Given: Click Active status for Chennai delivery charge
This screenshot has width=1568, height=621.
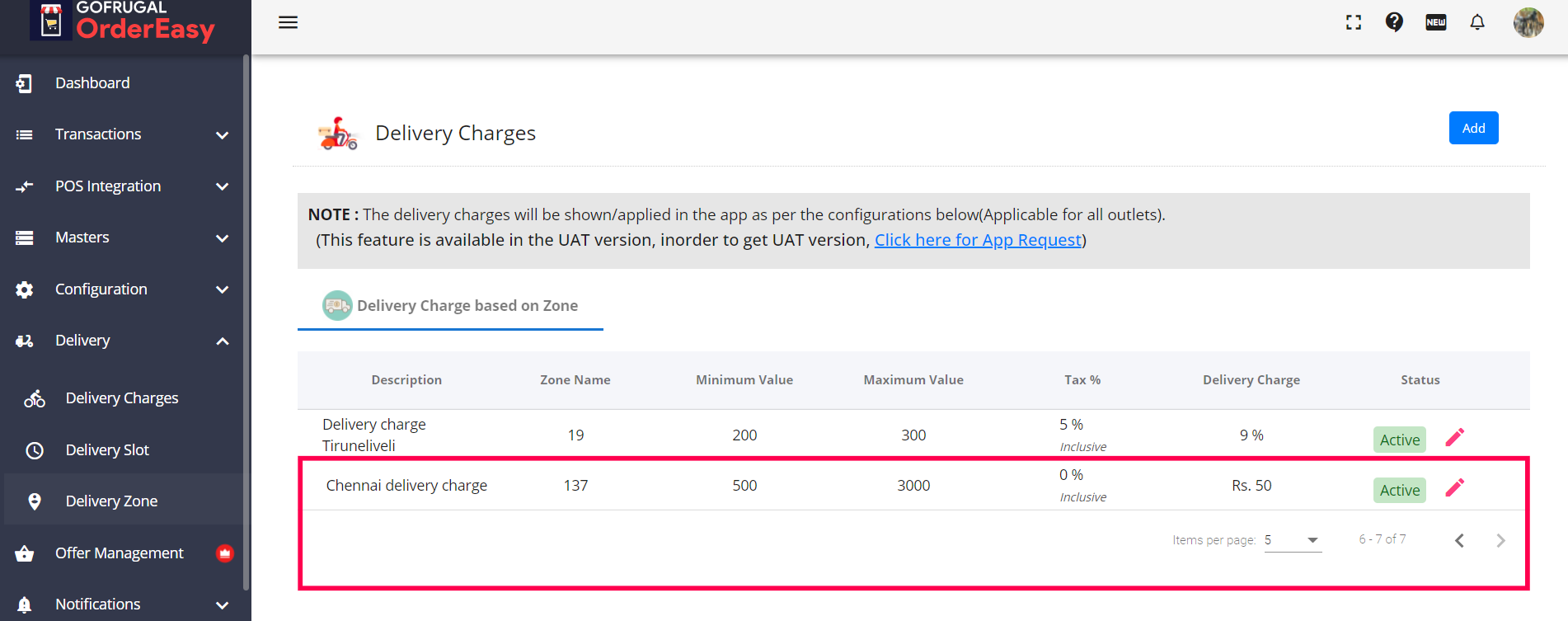Looking at the screenshot, I should (x=1399, y=490).
